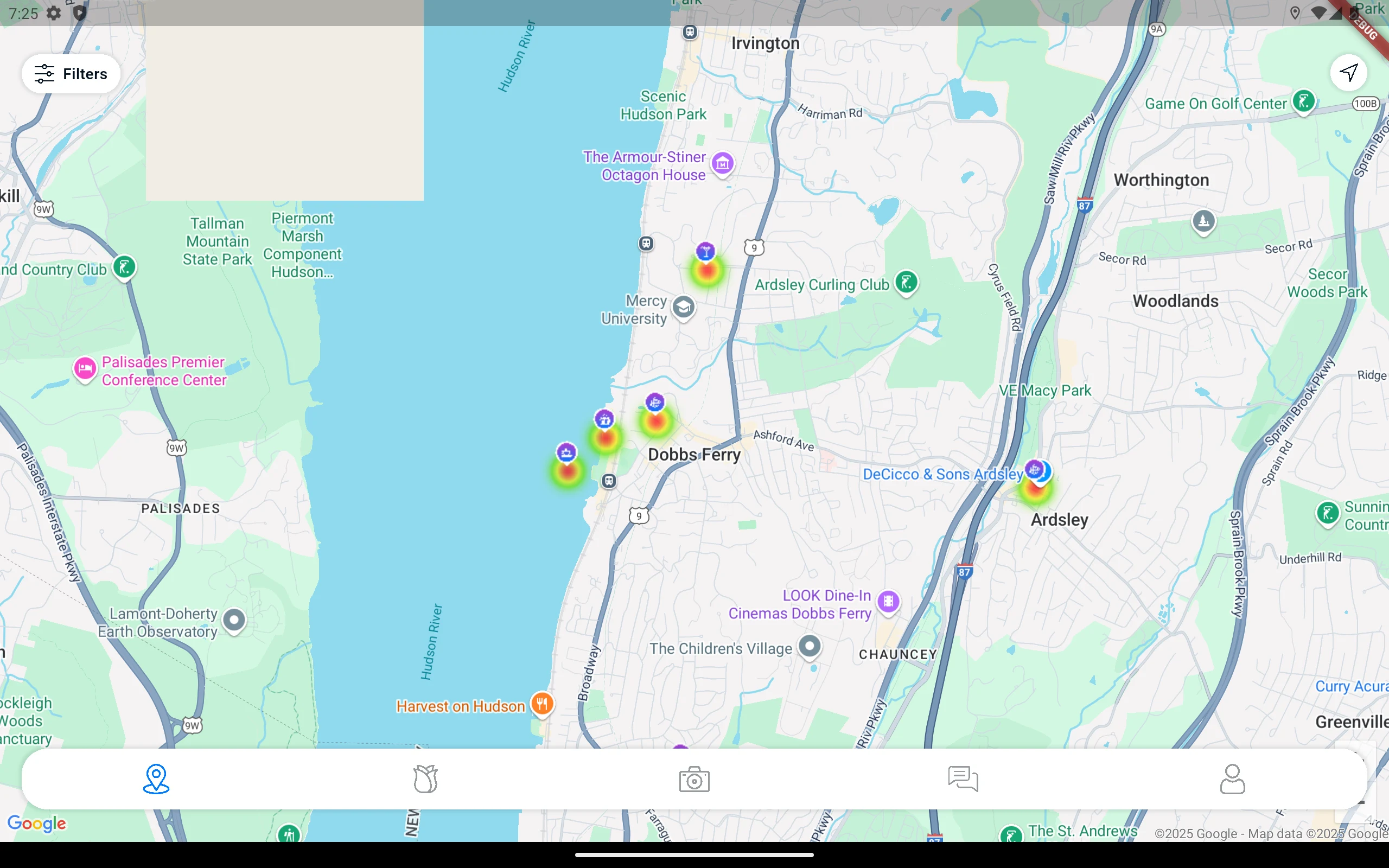Open the Filters button
Viewport: 1389px width, 868px height.
pos(71,74)
